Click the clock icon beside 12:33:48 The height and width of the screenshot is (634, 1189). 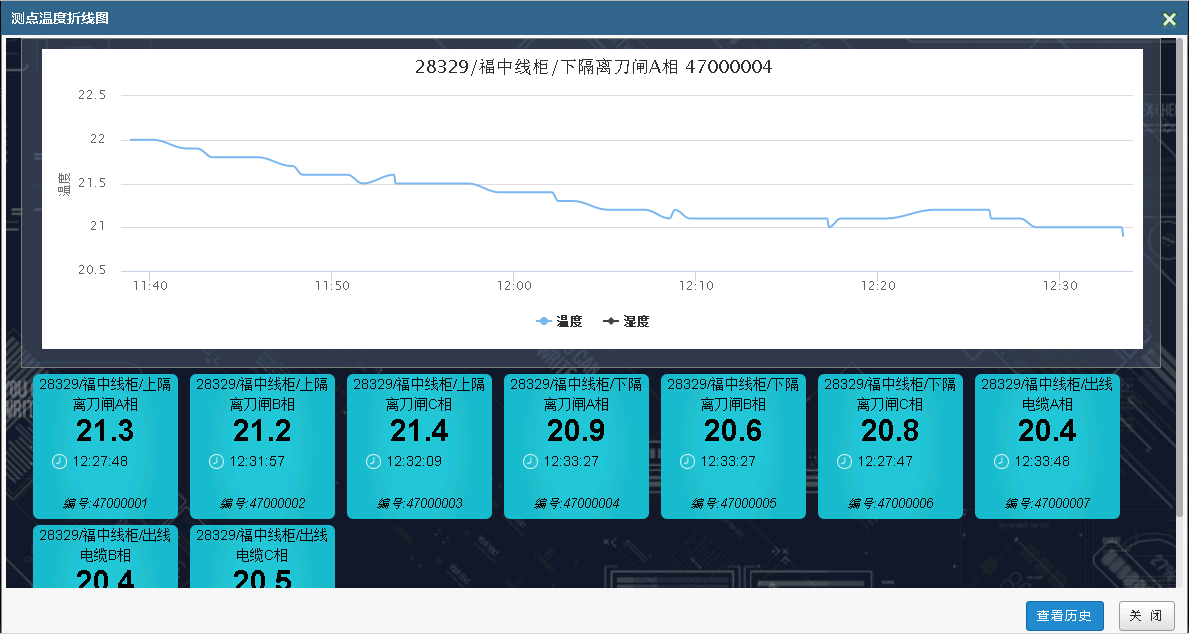click(1001, 461)
